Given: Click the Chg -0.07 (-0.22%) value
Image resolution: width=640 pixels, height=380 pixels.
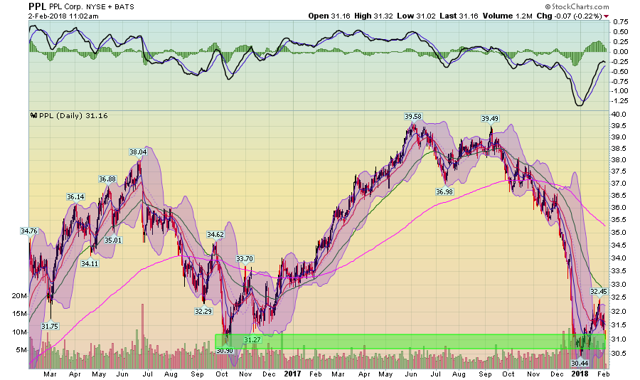Looking at the screenshot, I should pyautogui.click(x=569, y=16).
